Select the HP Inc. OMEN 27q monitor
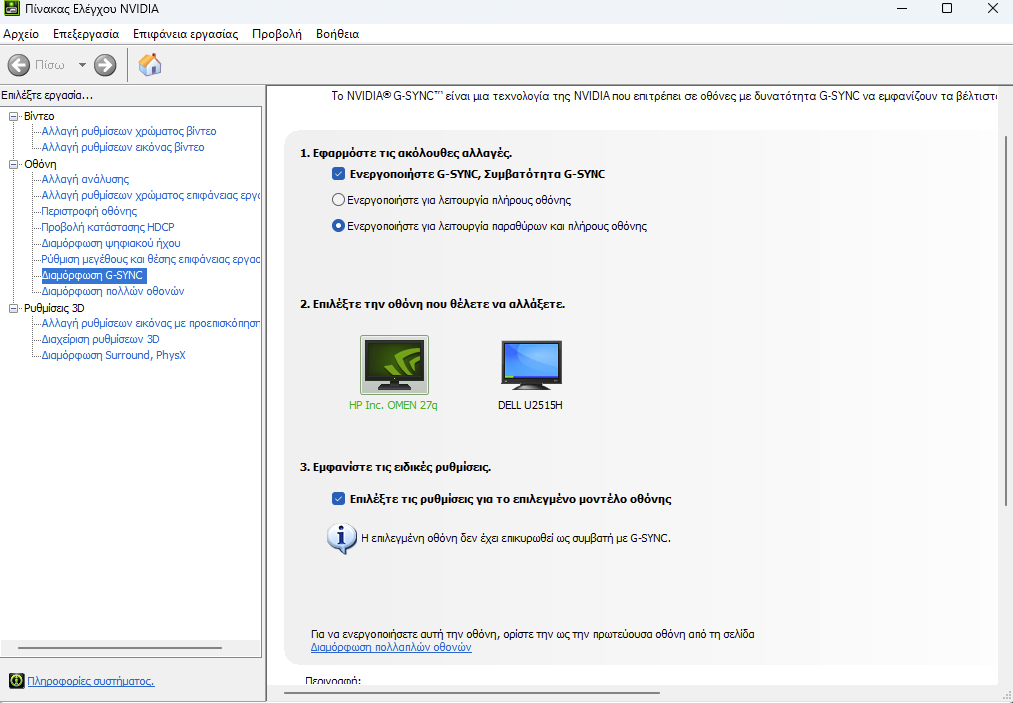1013x703 pixels. (x=394, y=364)
